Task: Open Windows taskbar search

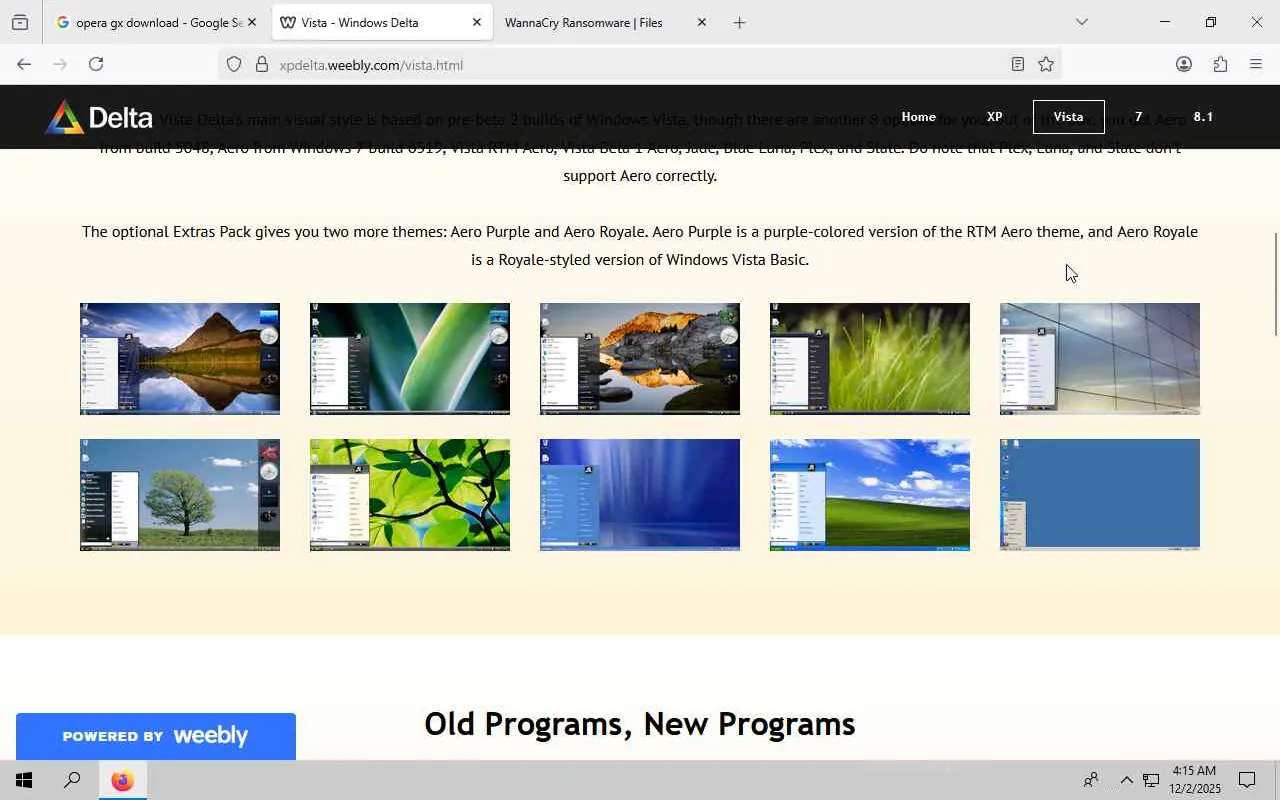Action: click(x=72, y=780)
